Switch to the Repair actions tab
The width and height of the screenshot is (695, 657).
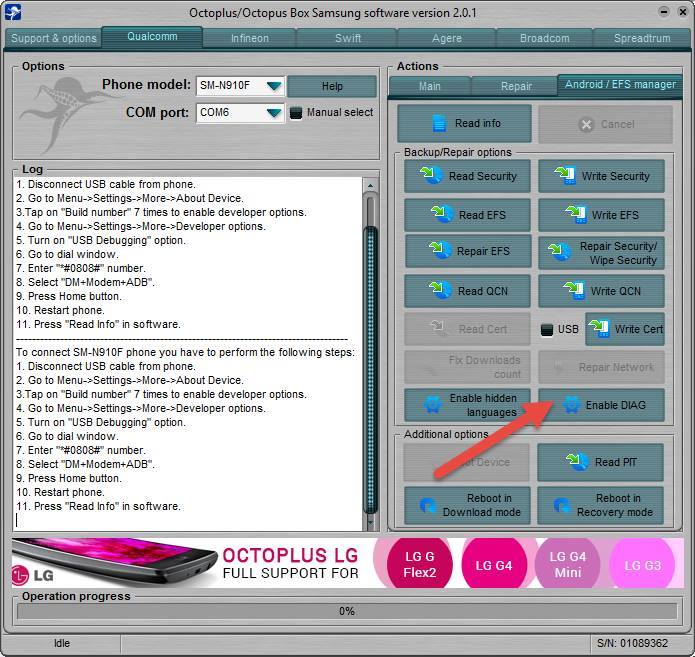coord(516,86)
